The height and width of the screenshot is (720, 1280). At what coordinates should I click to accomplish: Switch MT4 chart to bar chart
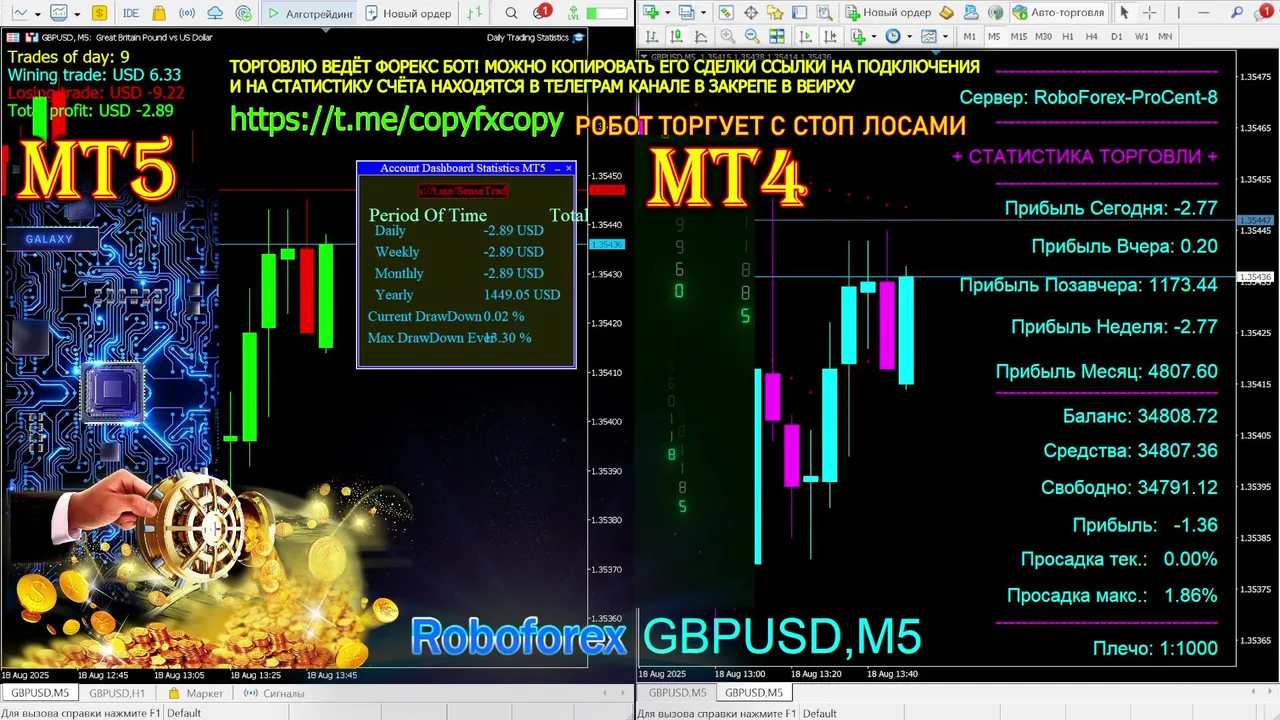[x=651, y=36]
